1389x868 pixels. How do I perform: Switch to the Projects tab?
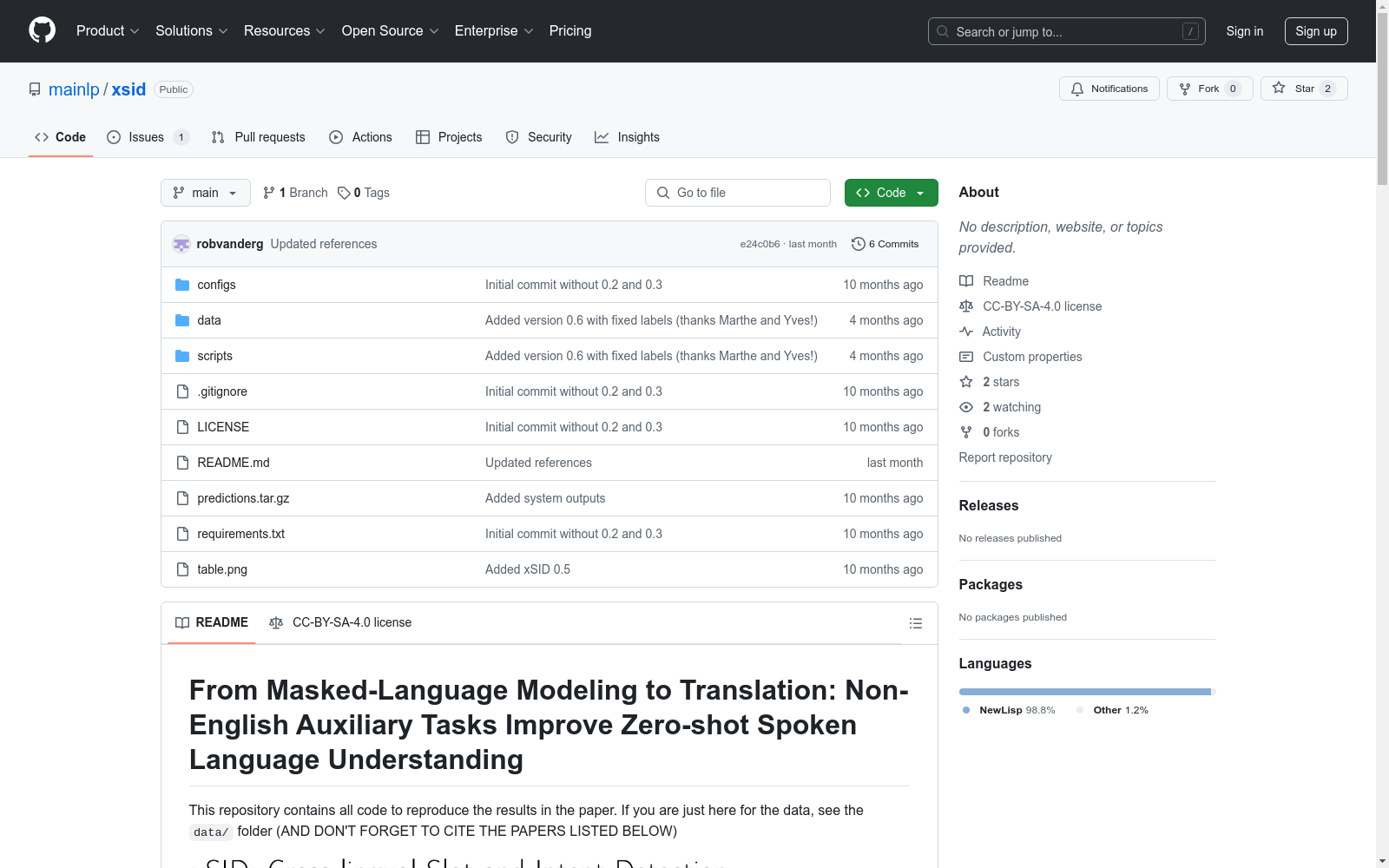pos(449,137)
